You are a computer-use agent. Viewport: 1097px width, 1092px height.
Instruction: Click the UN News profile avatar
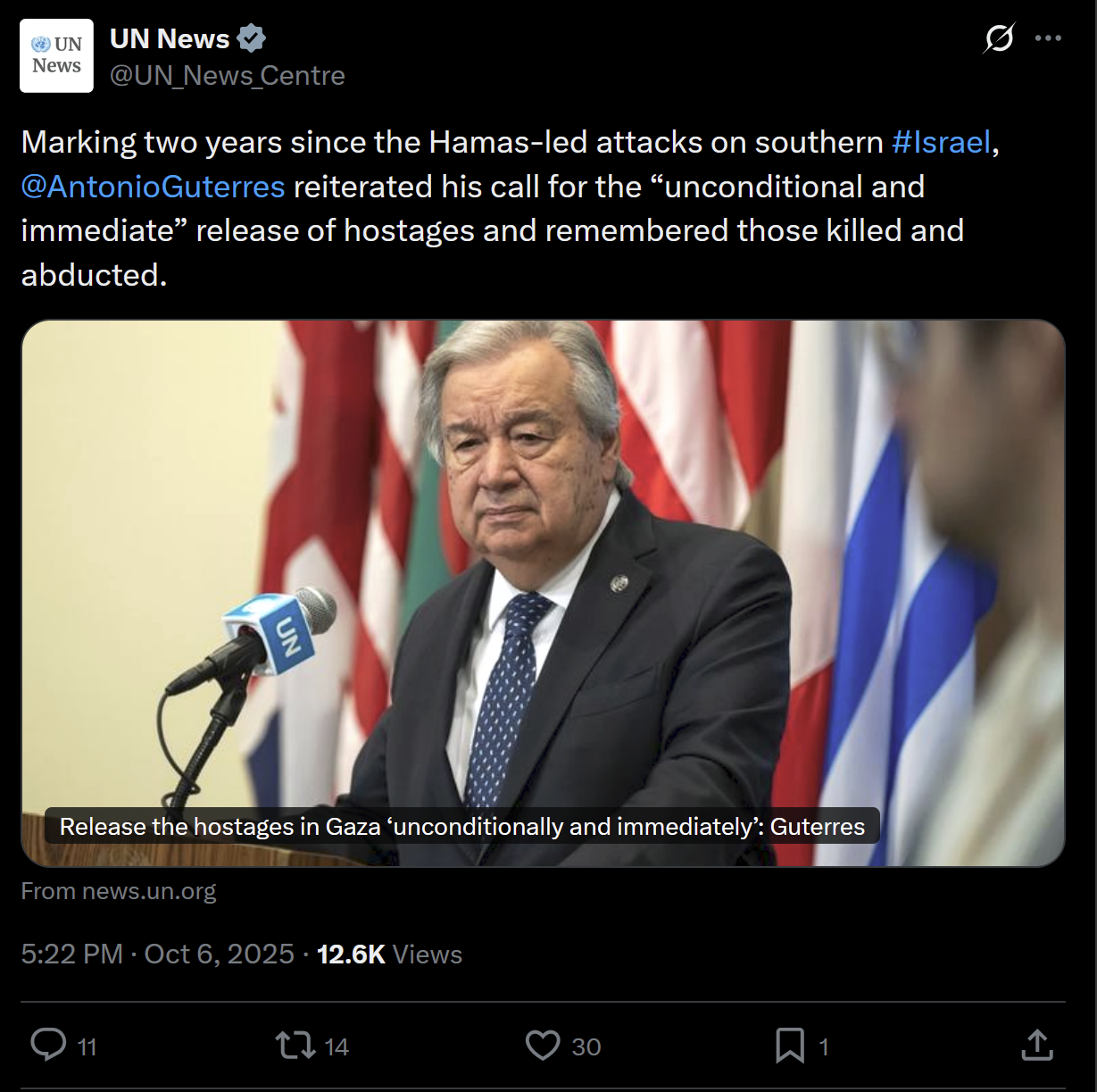point(56,55)
